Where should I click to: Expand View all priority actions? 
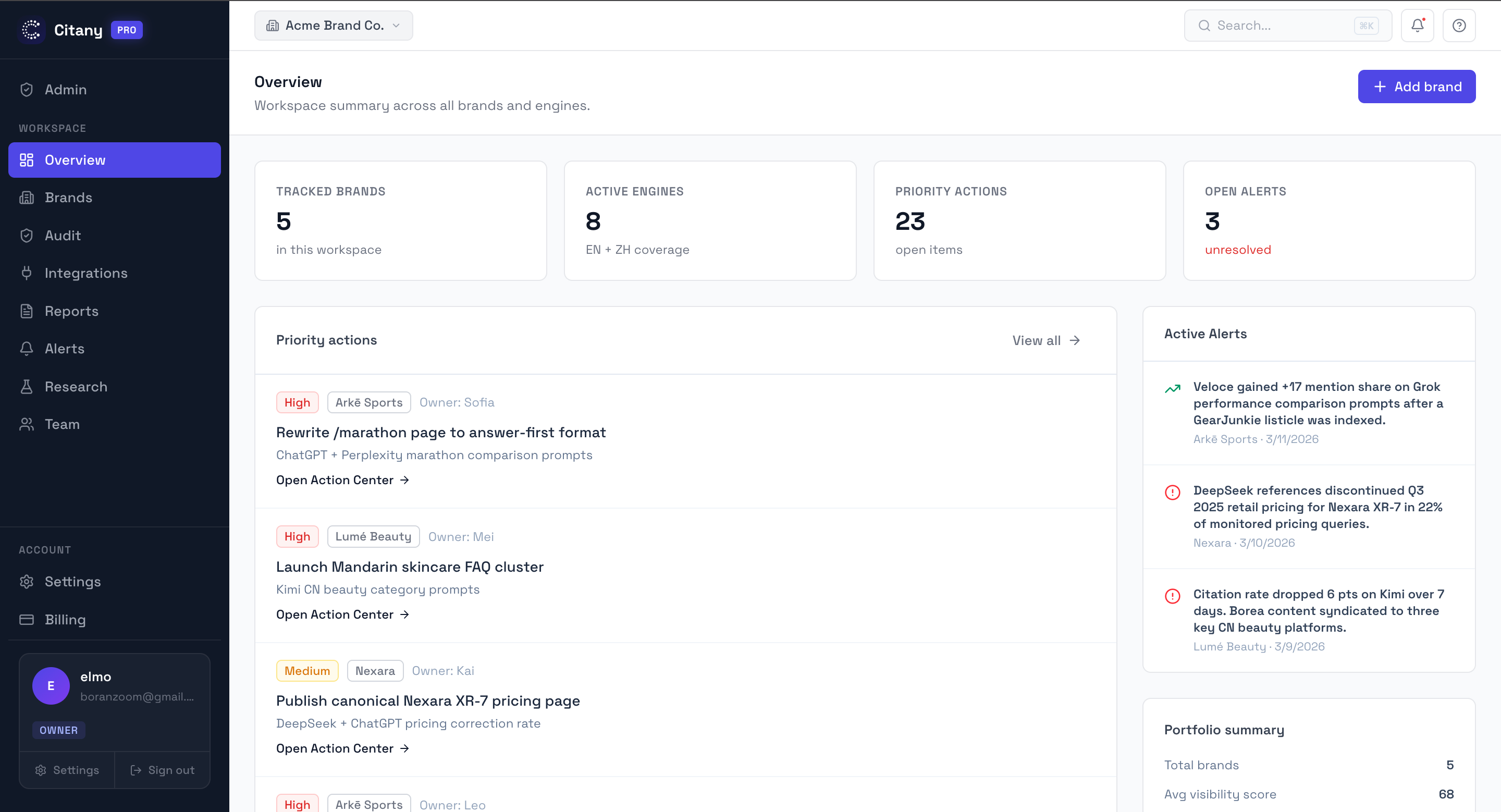(x=1045, y=340)
